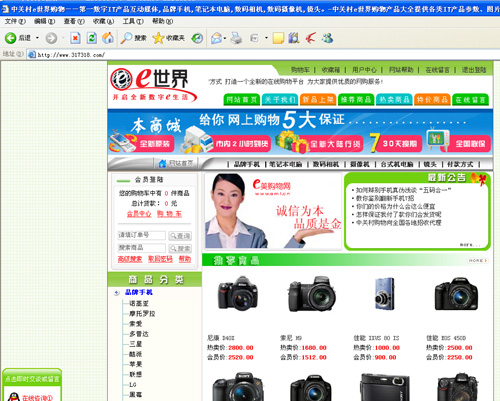
Task: Open the 工具(T) menu
Action: (133, 21)
